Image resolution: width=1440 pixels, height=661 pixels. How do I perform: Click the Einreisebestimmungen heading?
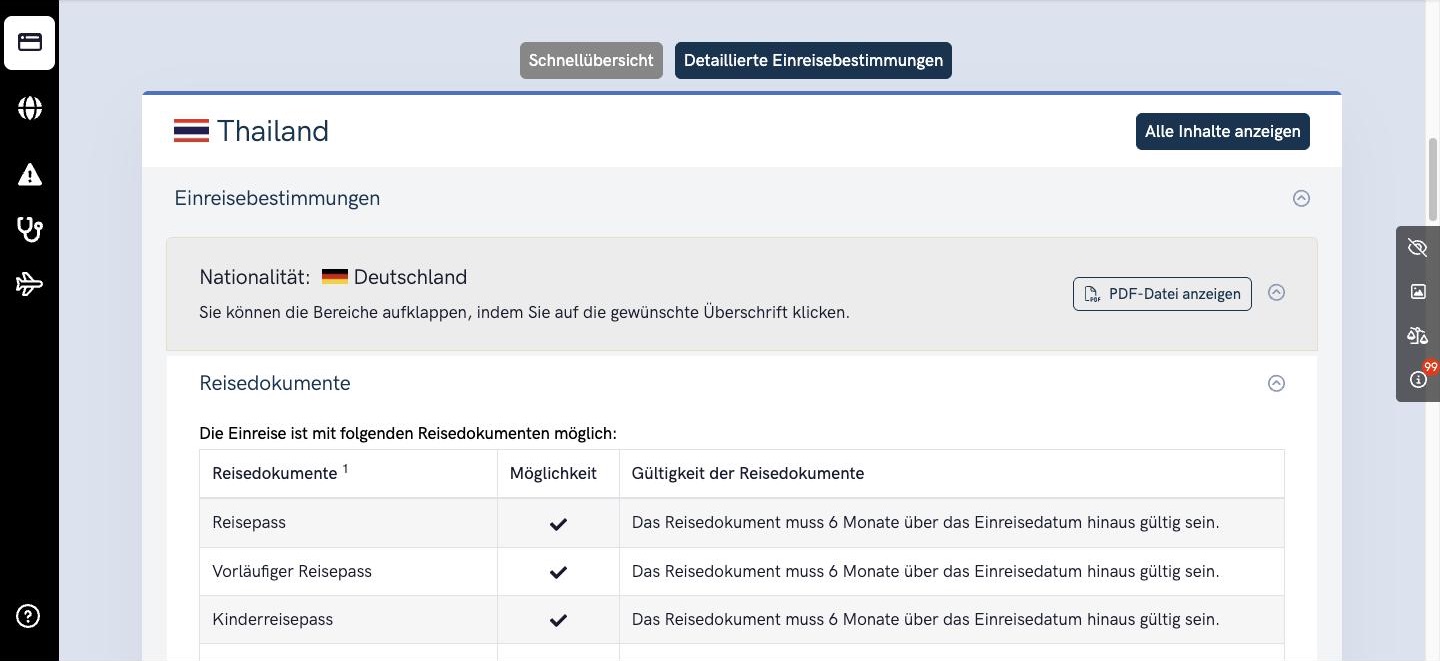277,198
